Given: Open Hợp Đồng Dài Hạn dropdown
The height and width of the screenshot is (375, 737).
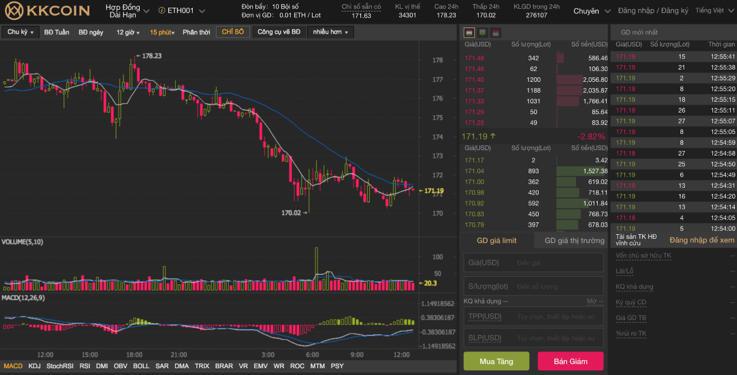Looking at the screenshot, I should coord(127,11).
